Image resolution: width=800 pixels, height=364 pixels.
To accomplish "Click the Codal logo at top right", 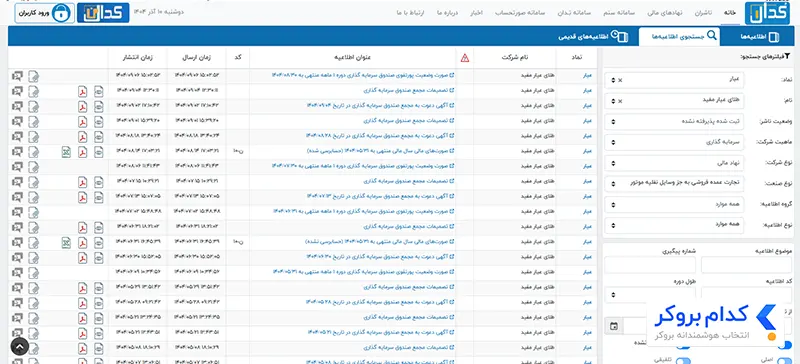I will [767, 13].
